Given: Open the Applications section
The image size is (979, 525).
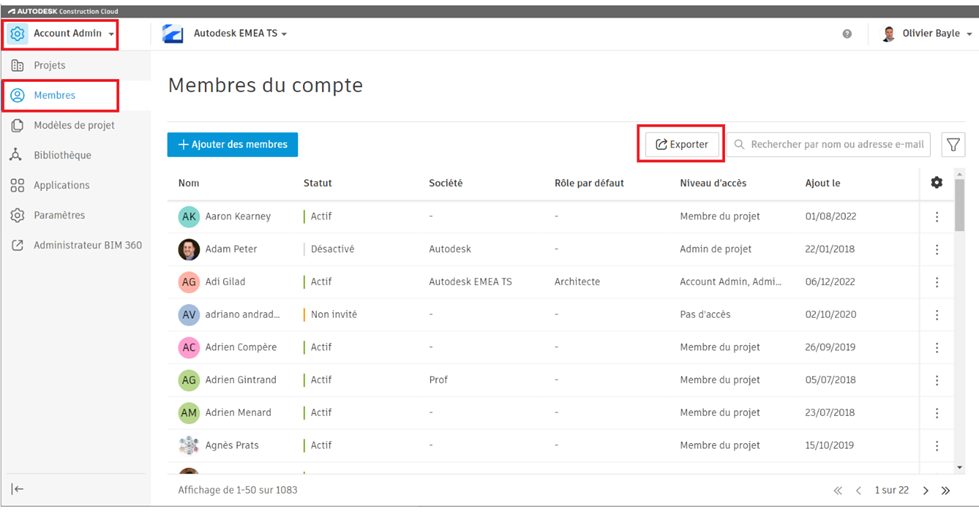Looking at the screenshot, I should click(61, 185).
